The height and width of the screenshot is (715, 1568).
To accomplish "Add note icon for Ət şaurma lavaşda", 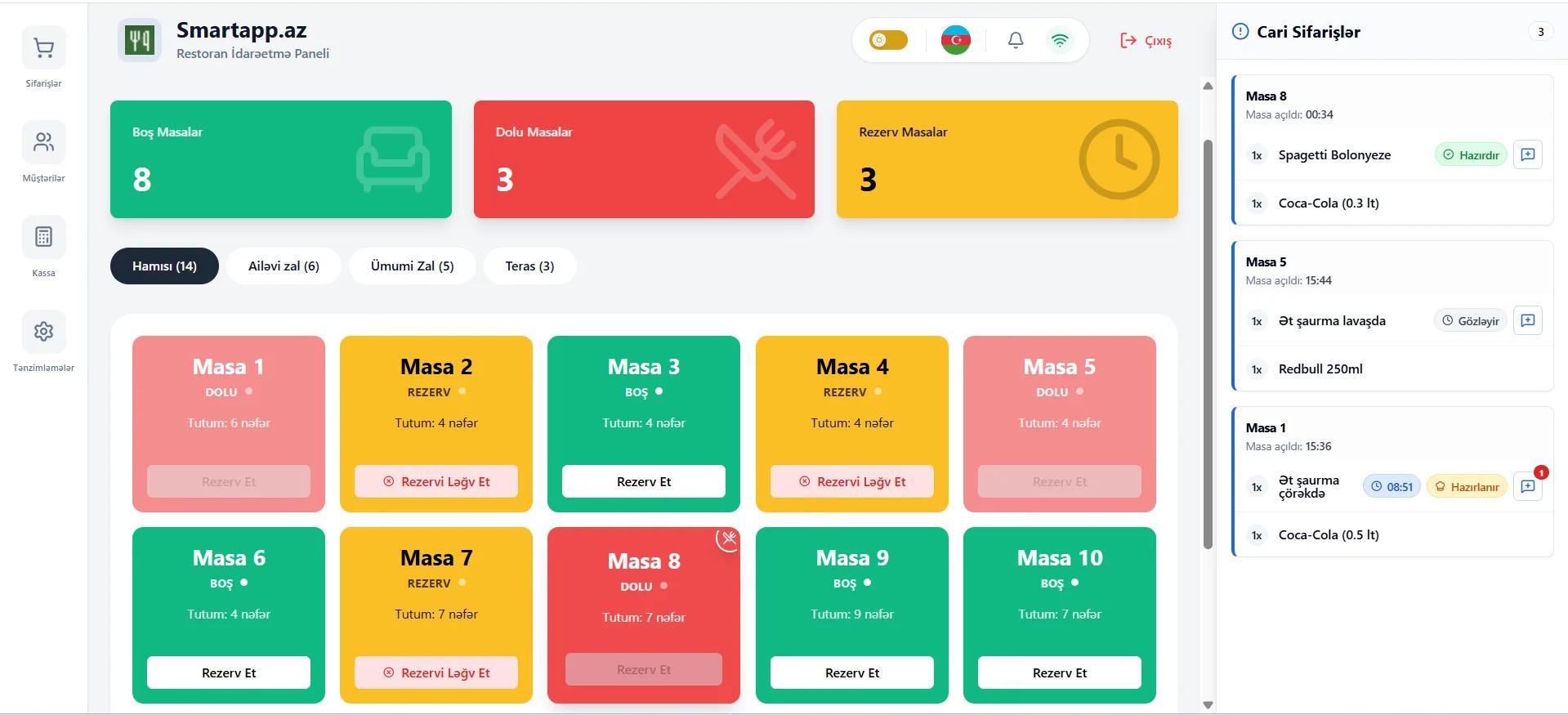I will tap(1528, 320).
